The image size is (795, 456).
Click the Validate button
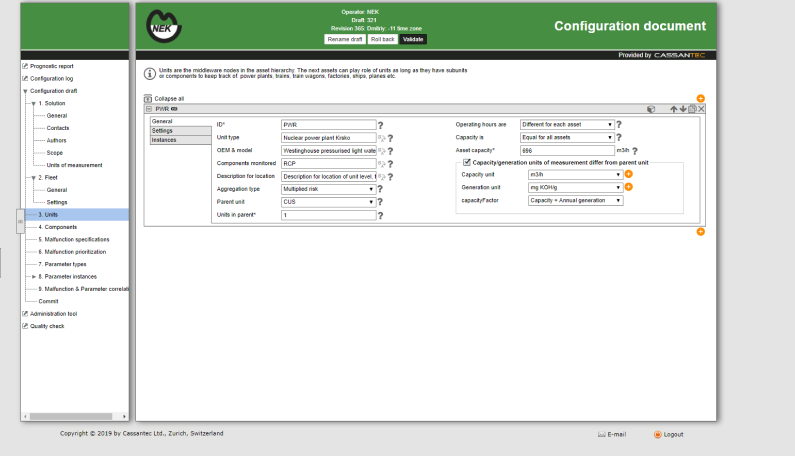pos(413,40)
